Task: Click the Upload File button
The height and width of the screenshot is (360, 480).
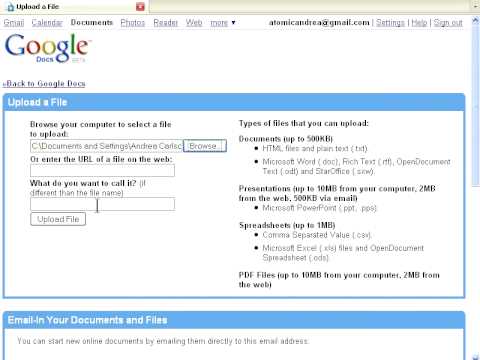Action: pyautogui.click(x=58, y=219)
